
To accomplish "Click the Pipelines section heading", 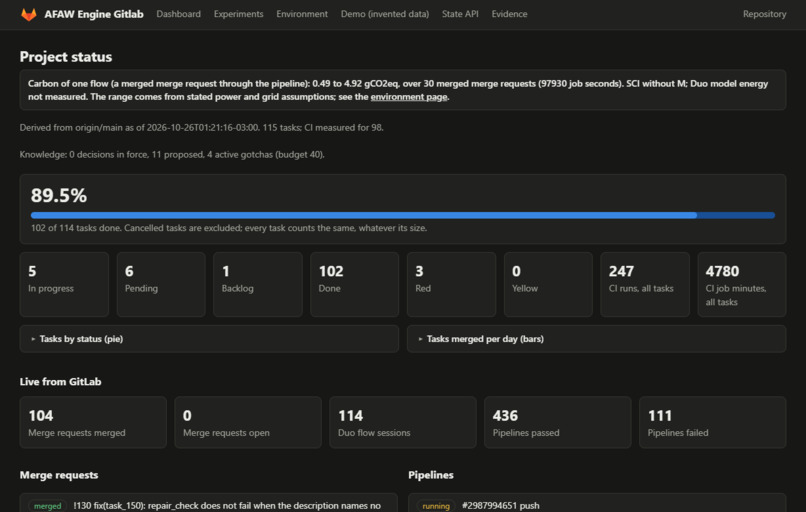I will [x=431, y=475].
